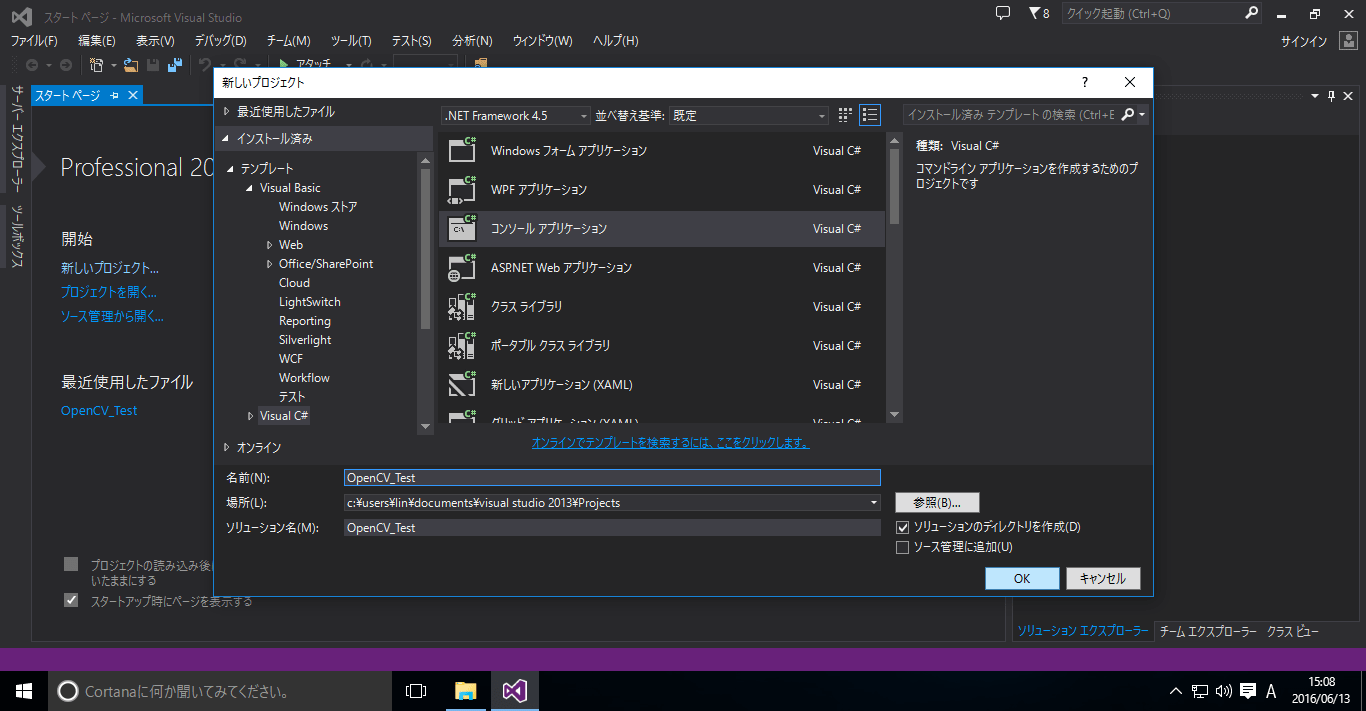Expand the Office/SharePoint tree node
Viewport: 1366px width, 711px height.
[x=270, y=264]
